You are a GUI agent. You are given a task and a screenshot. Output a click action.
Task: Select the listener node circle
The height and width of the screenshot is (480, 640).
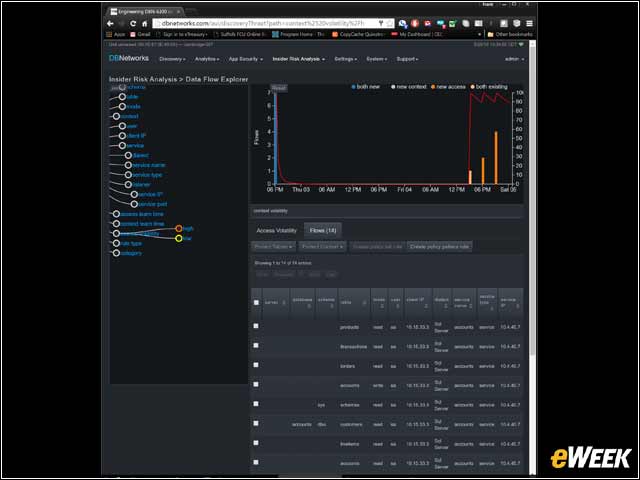(128, 184)
